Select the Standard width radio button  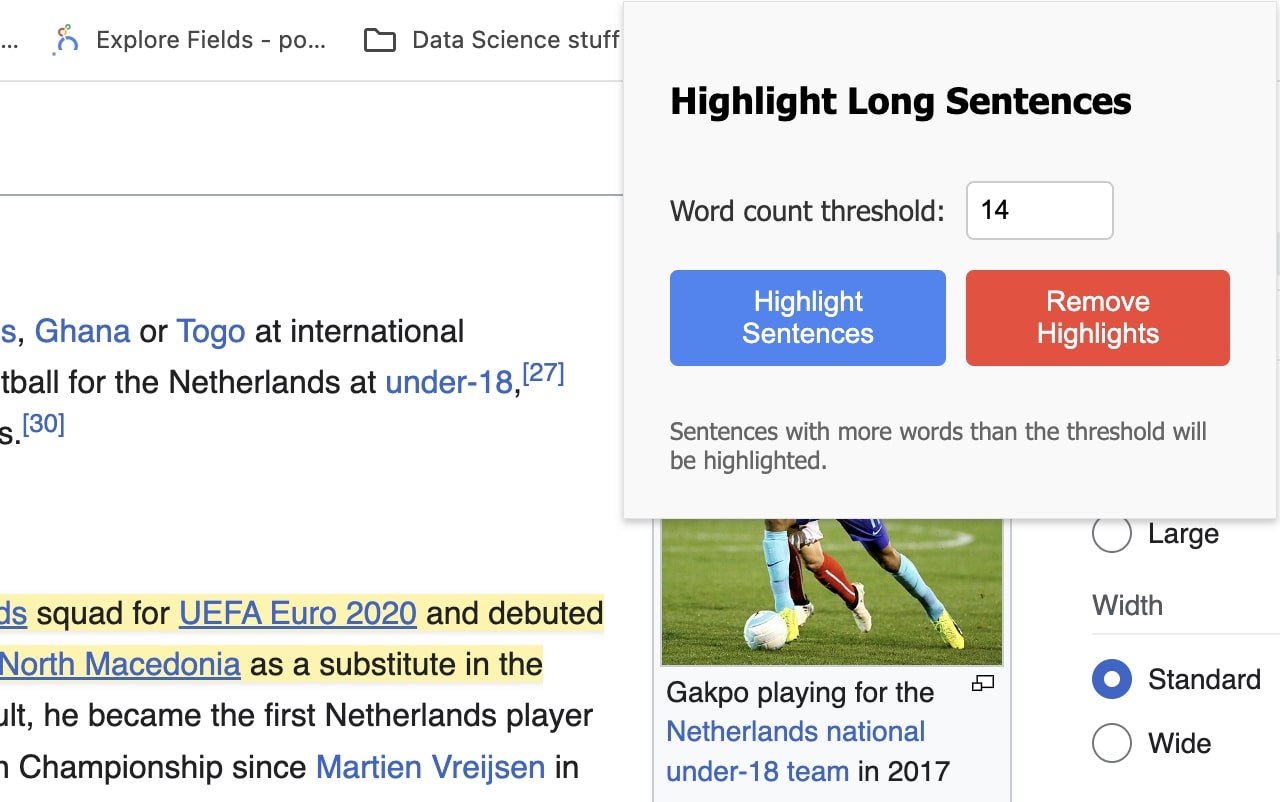click(x=1112, y=680)
